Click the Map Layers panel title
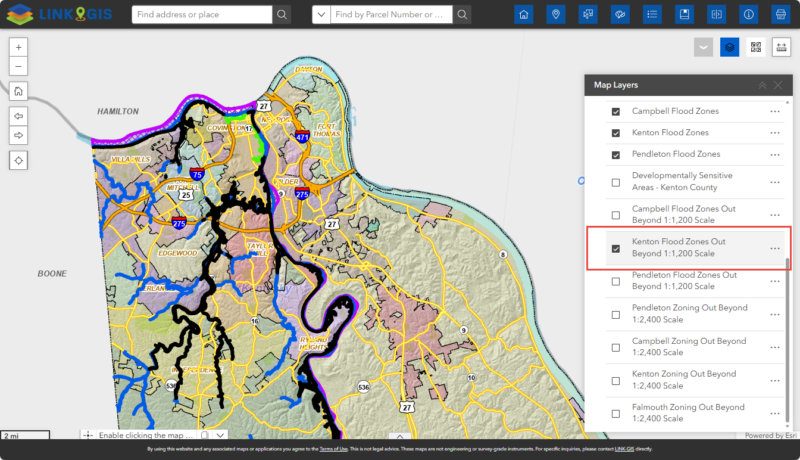Screen dimensions: 800x460 (616, 85)
